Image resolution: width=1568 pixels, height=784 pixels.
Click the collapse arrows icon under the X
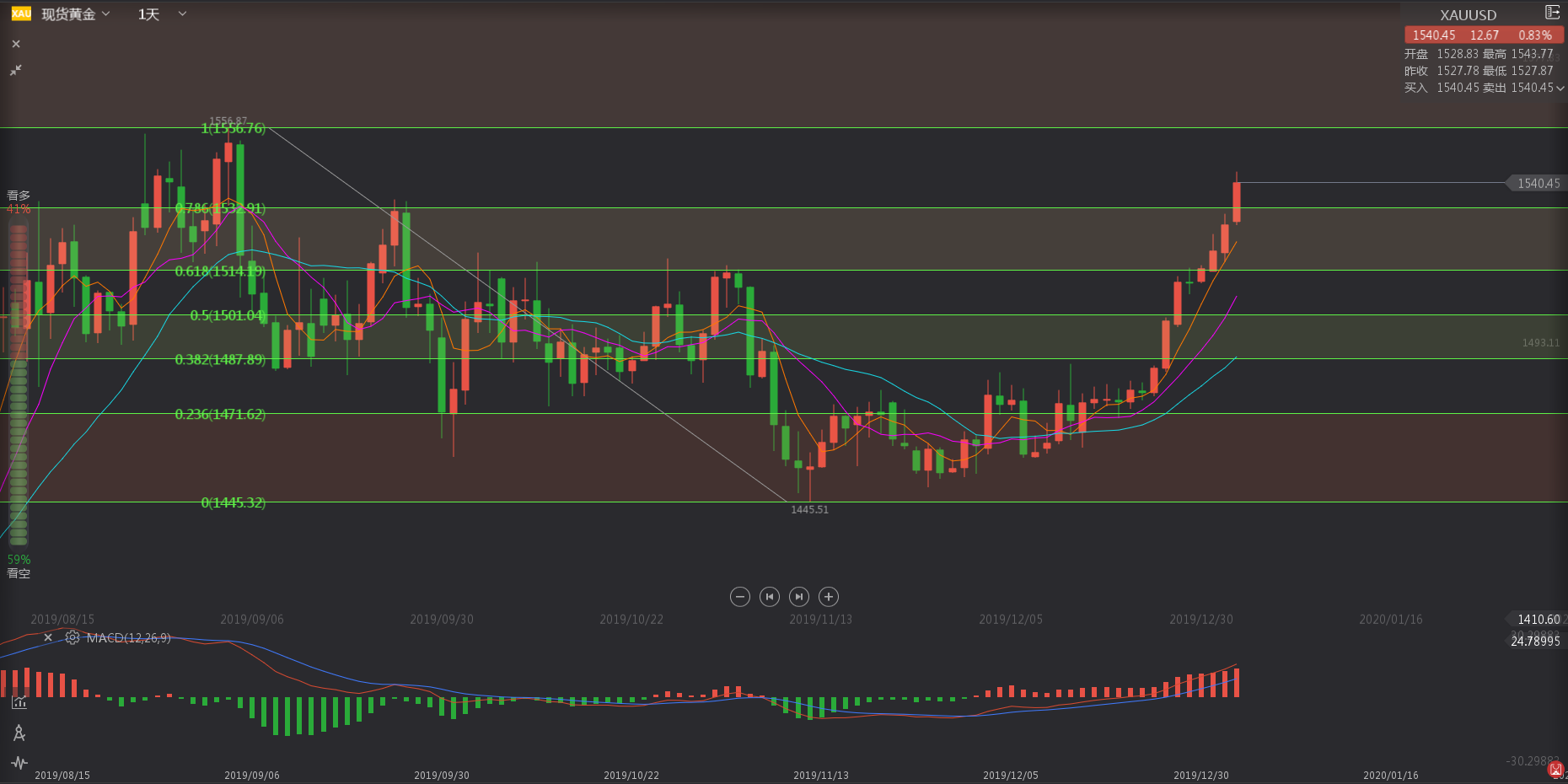tap(16, 70)
